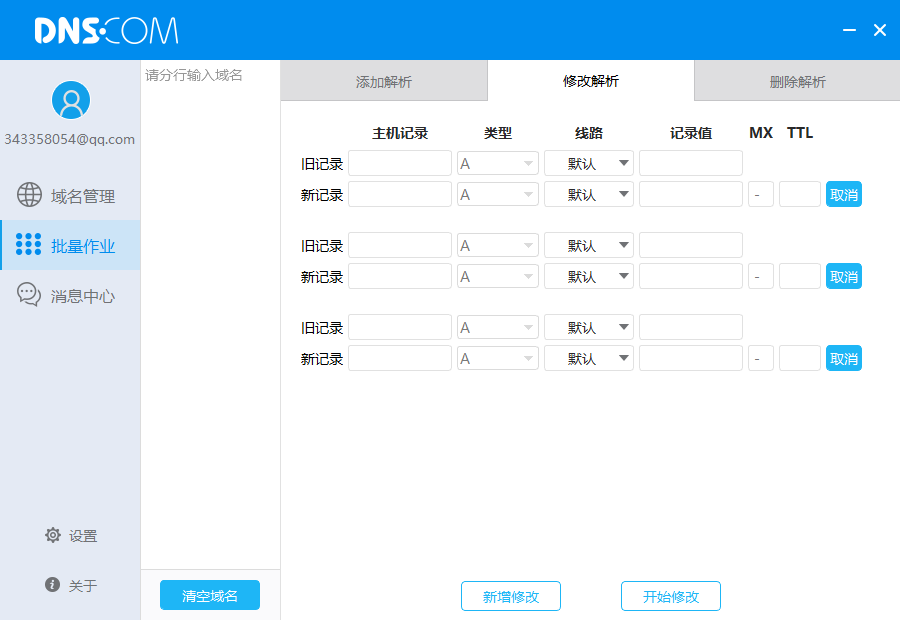Click the user avatar icon

(71, 100)
